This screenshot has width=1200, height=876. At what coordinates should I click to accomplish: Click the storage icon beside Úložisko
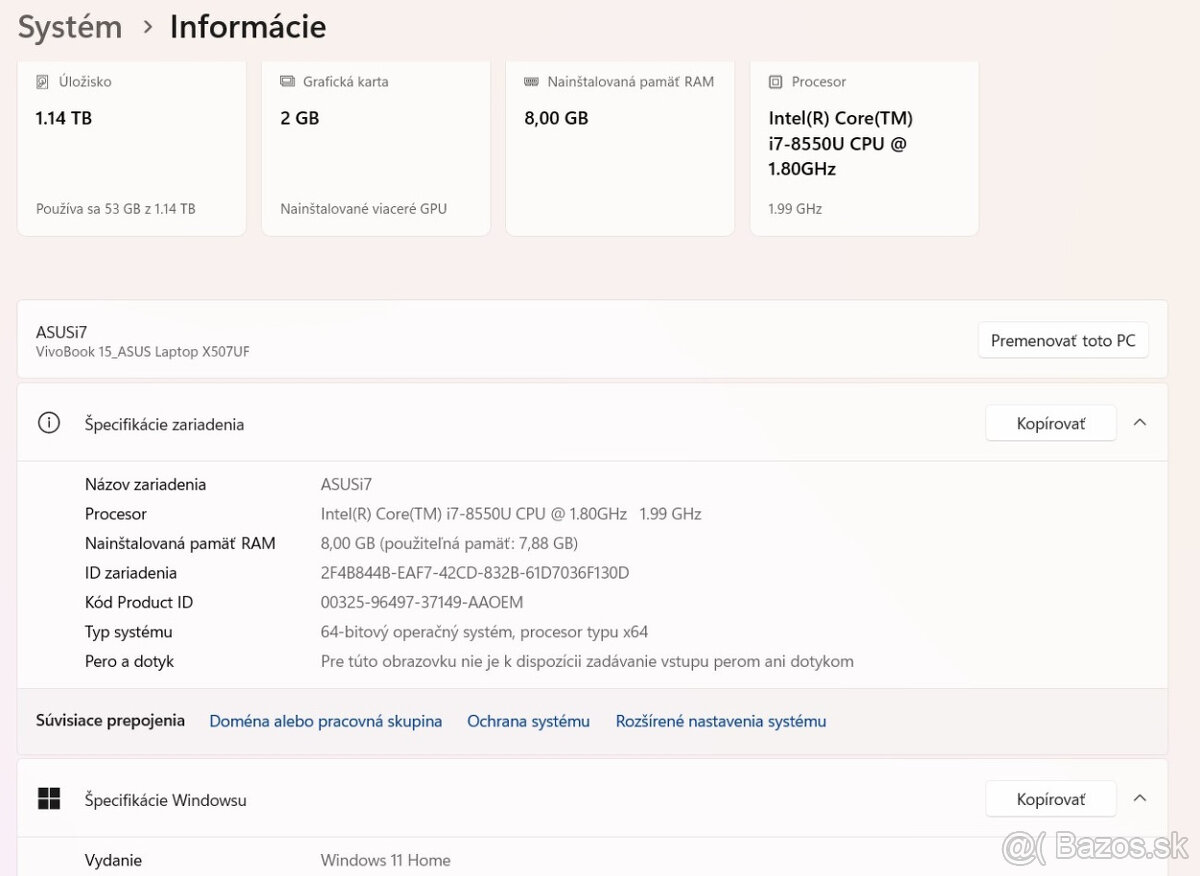click(42, 82)
